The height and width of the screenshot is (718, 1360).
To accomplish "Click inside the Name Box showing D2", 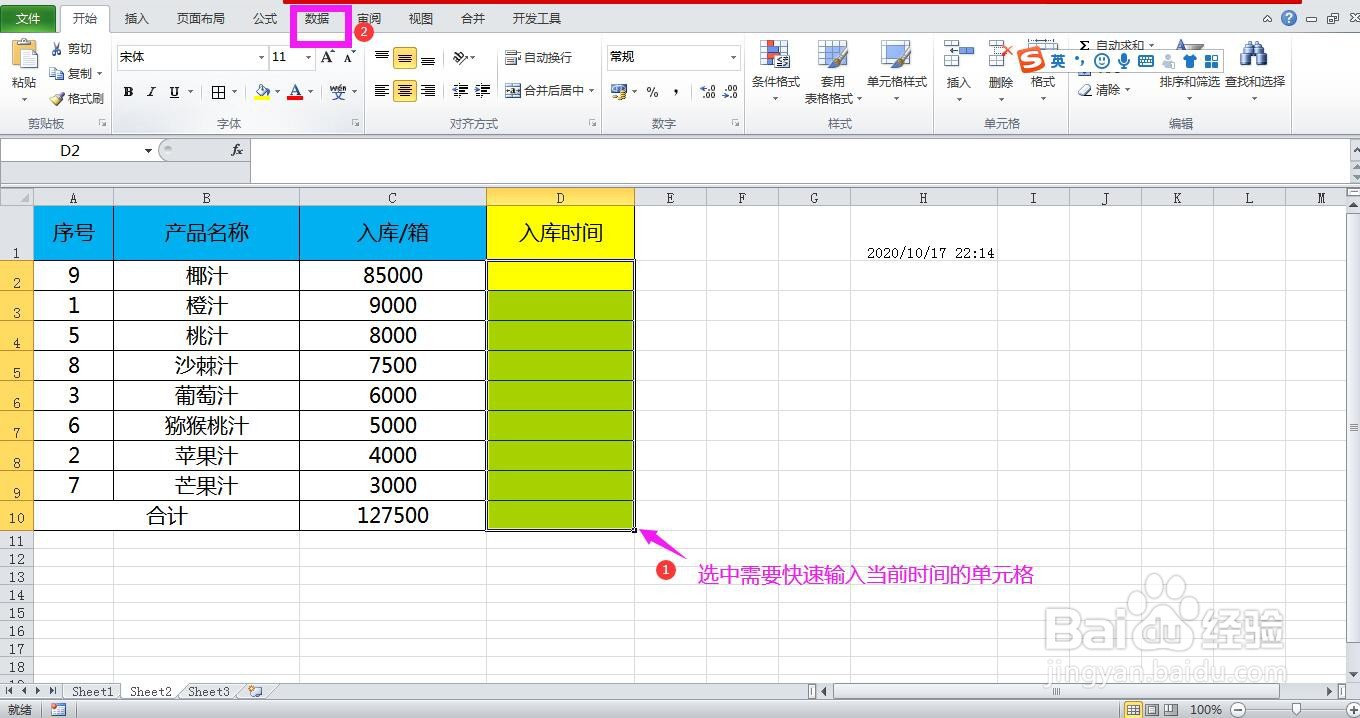I will tap(70, 149).
